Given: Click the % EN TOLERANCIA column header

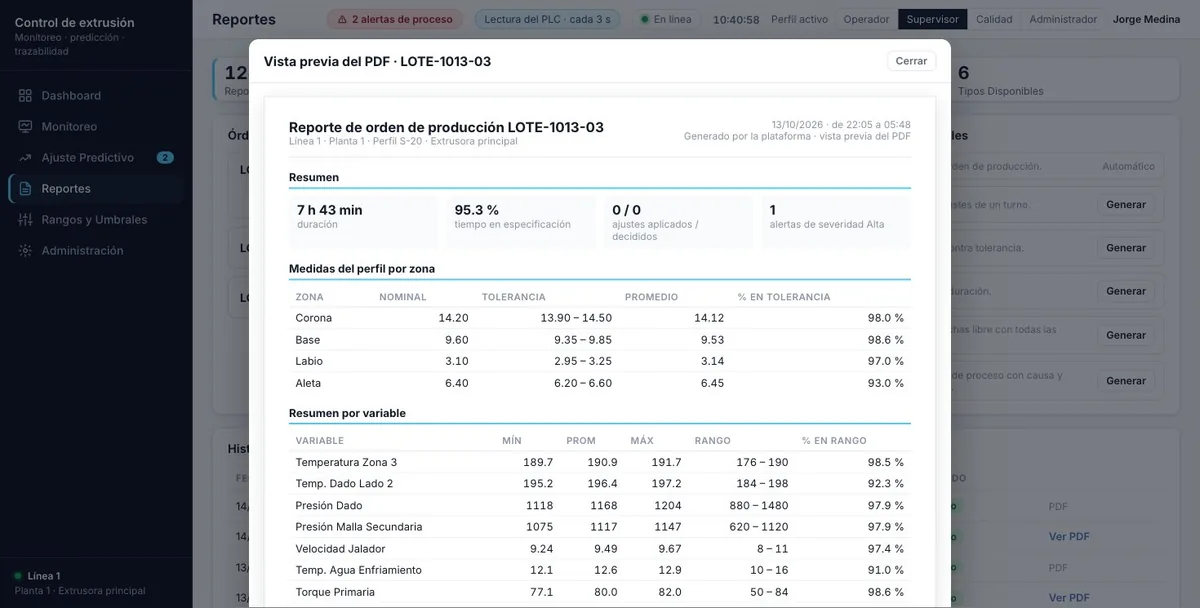Looking at the screenshot, I should (784, 297).
